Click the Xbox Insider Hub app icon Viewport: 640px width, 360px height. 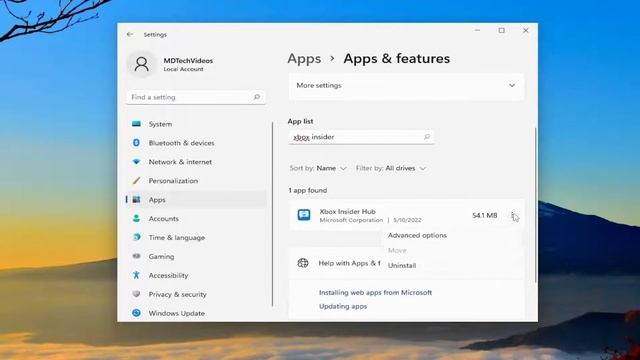click(x=304, y=215)
